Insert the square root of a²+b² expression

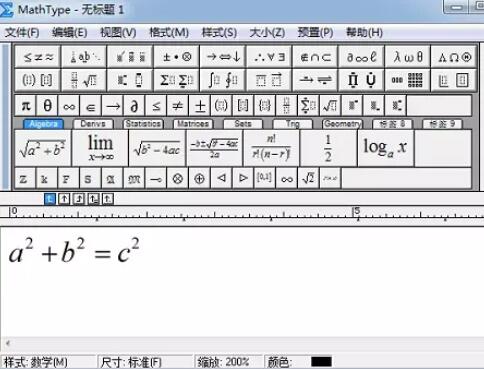(x=43, y=148)
